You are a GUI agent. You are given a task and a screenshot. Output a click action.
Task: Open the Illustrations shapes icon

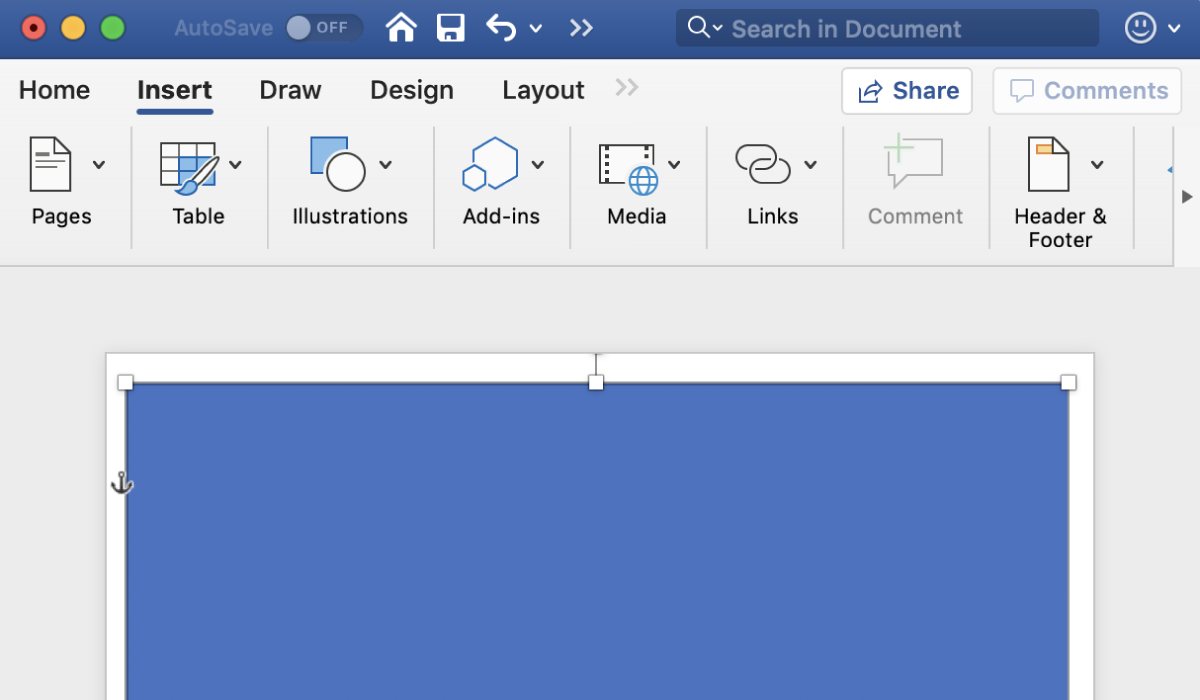[338, 165]
